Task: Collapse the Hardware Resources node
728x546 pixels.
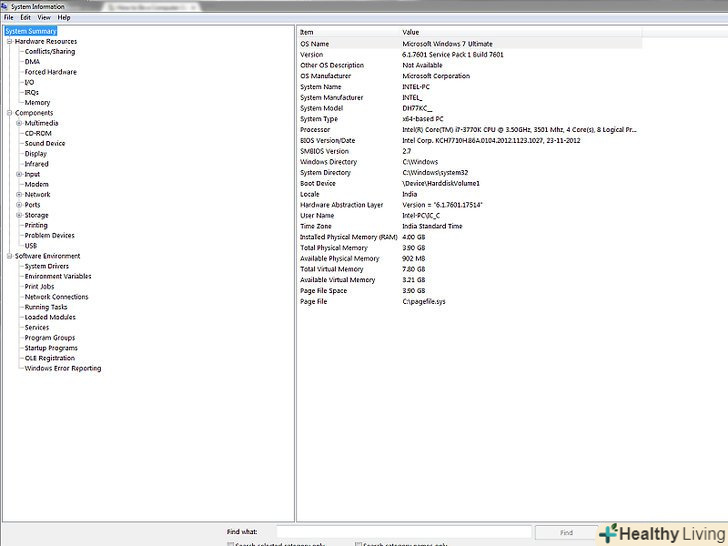Action: click(x=9, y=41)
